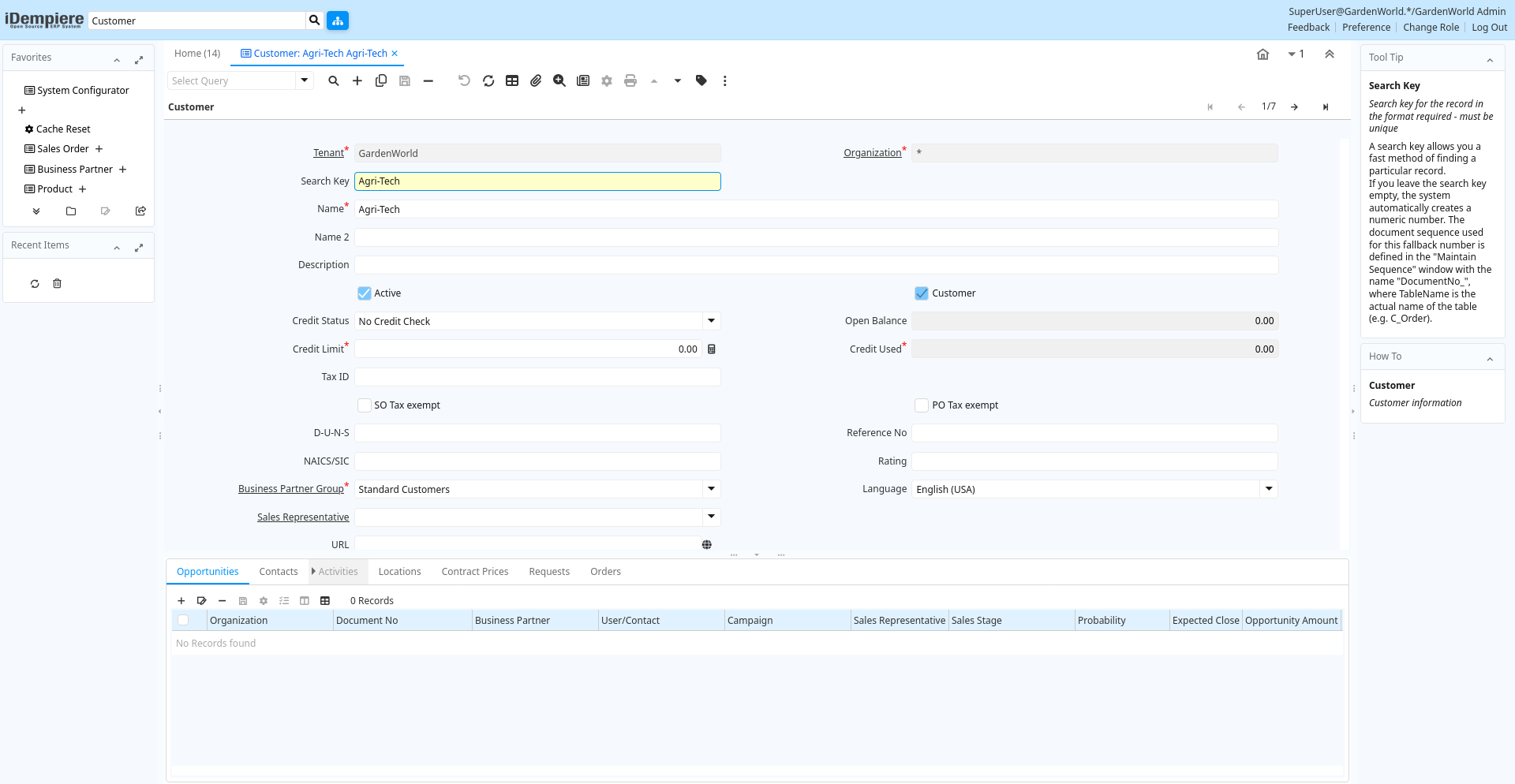
Task: Click the Zoom Across magnifier icon
Action: 559,80
